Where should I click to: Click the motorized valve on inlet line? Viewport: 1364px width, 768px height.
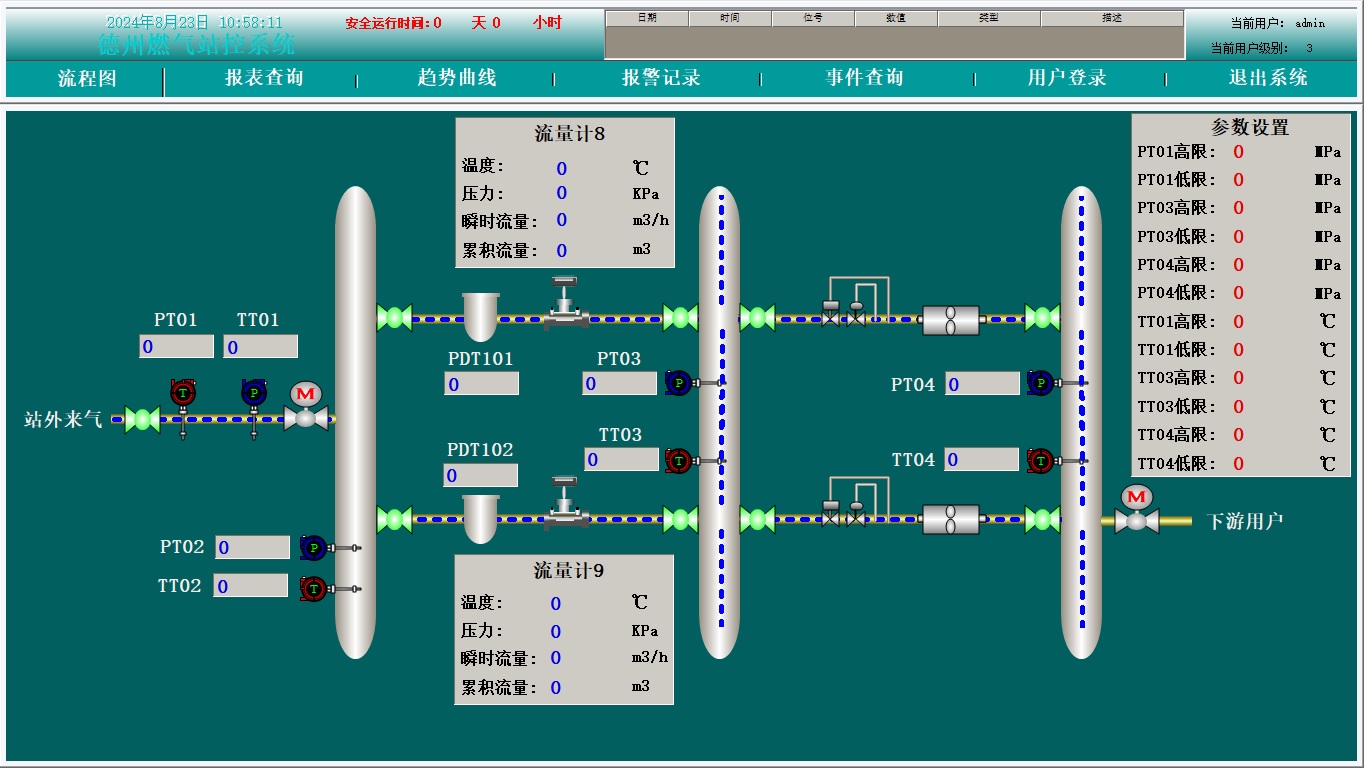306,407
